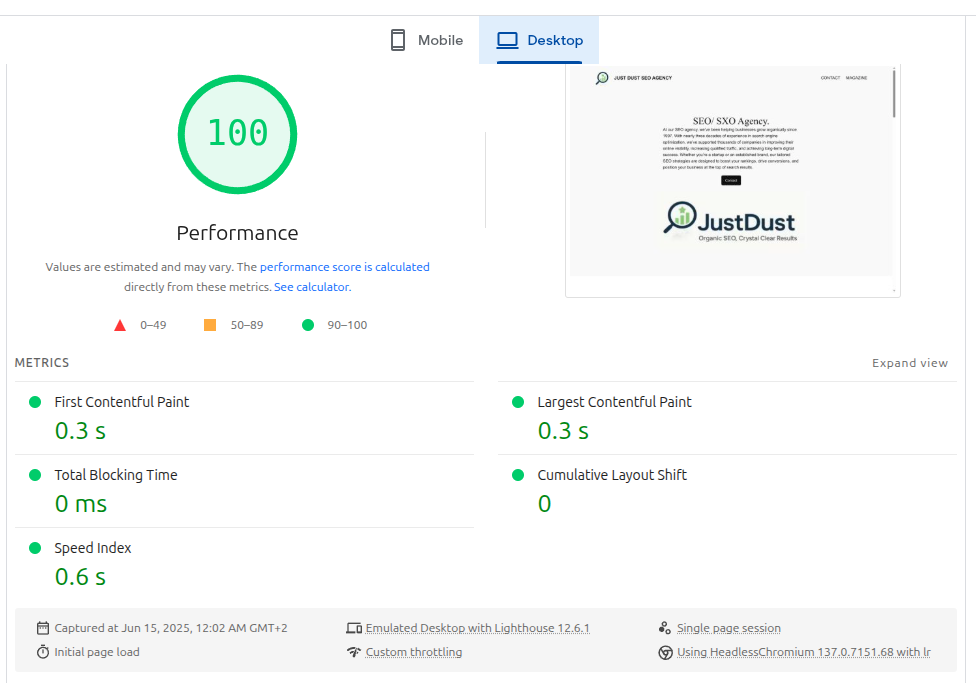Viewport: 976px width, 683px height.
Task: Open the See calculator link
Action: pos(311,287)
